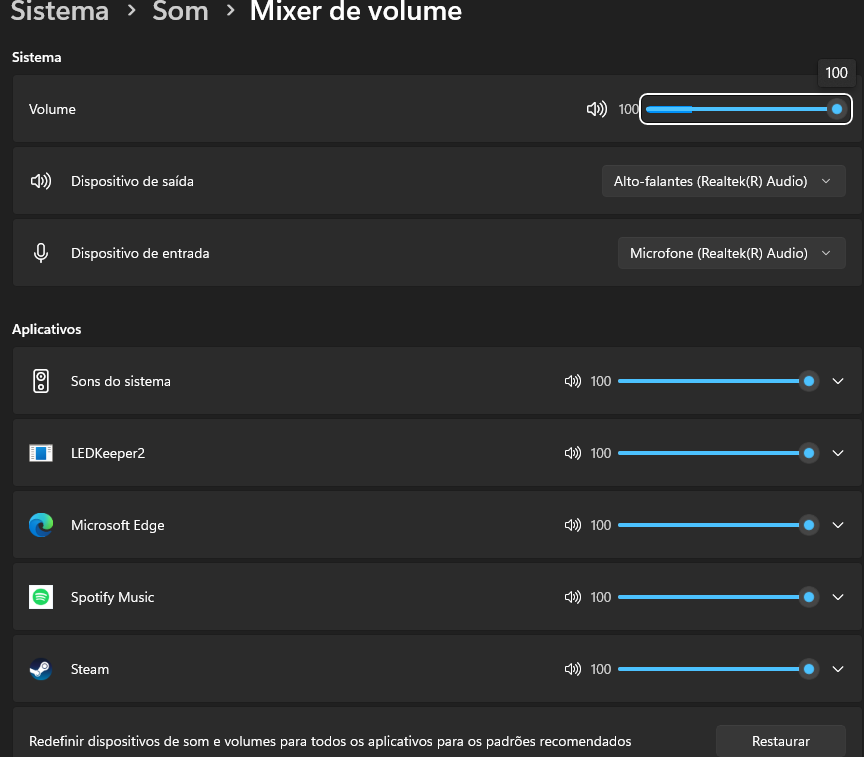This screenshot has height=757, width=864.
Task: Adjust Spotify Music volume slider
Action: pyautogui.click(x=717, y=597)
